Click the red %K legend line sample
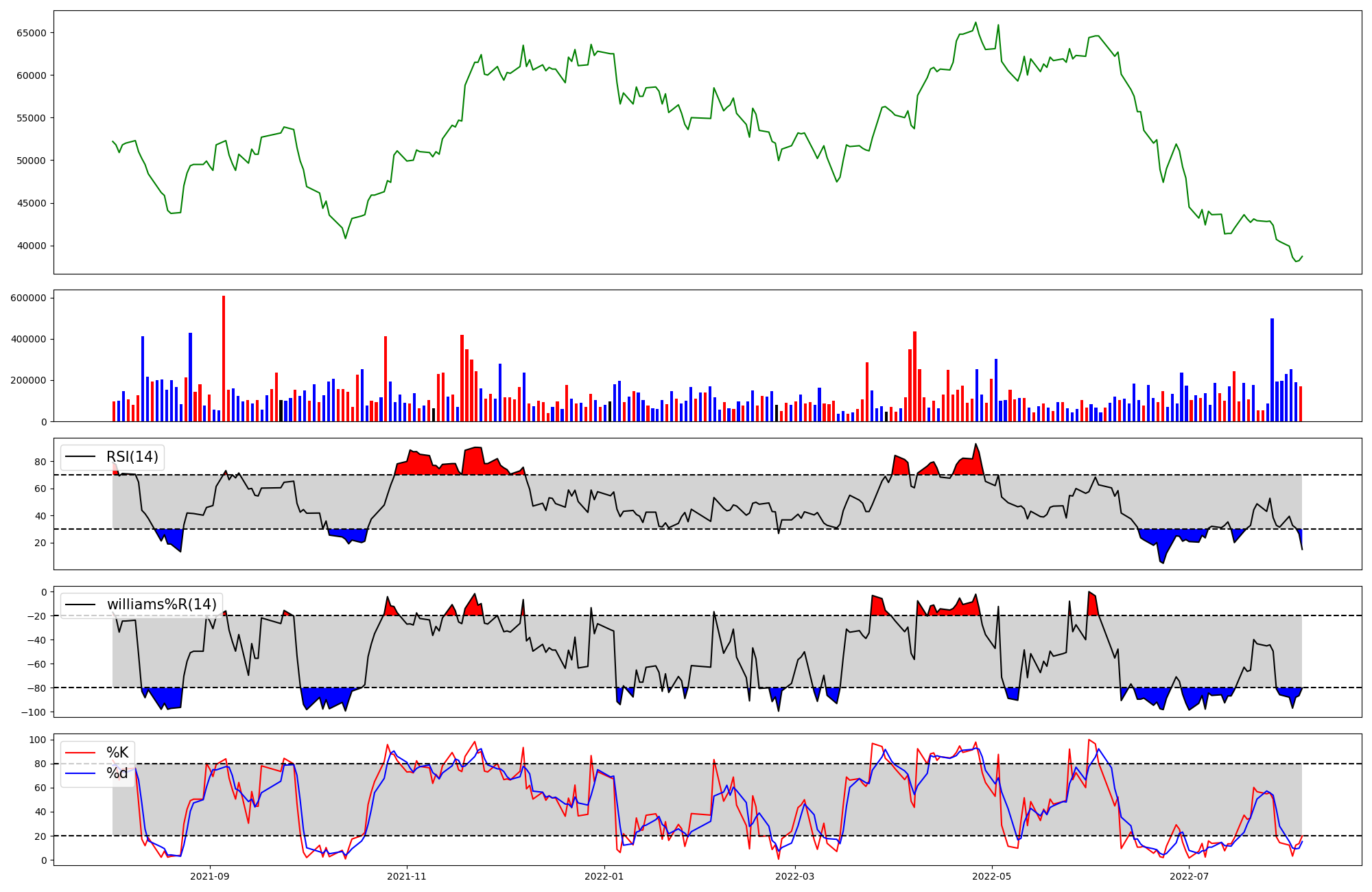Viewport: 1372px width, 892px height. 80,753
